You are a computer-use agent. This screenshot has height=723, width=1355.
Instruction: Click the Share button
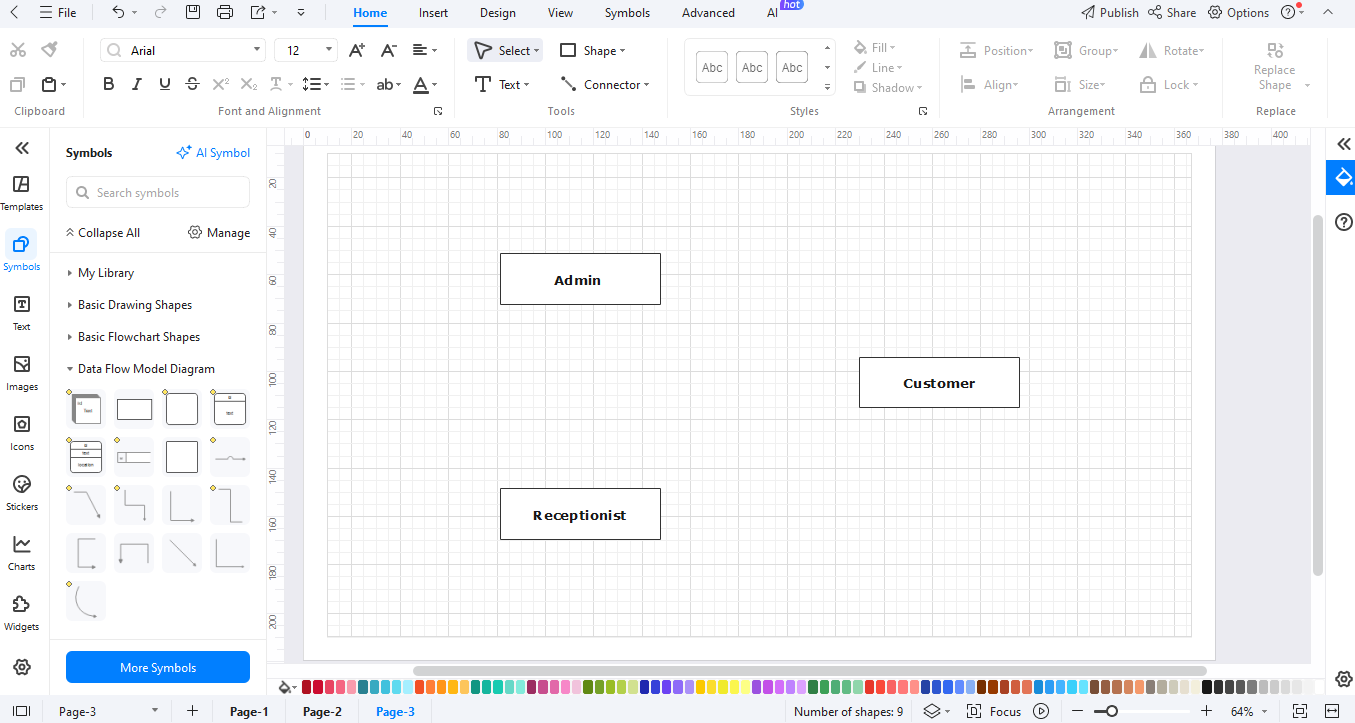pos(1172,13)
